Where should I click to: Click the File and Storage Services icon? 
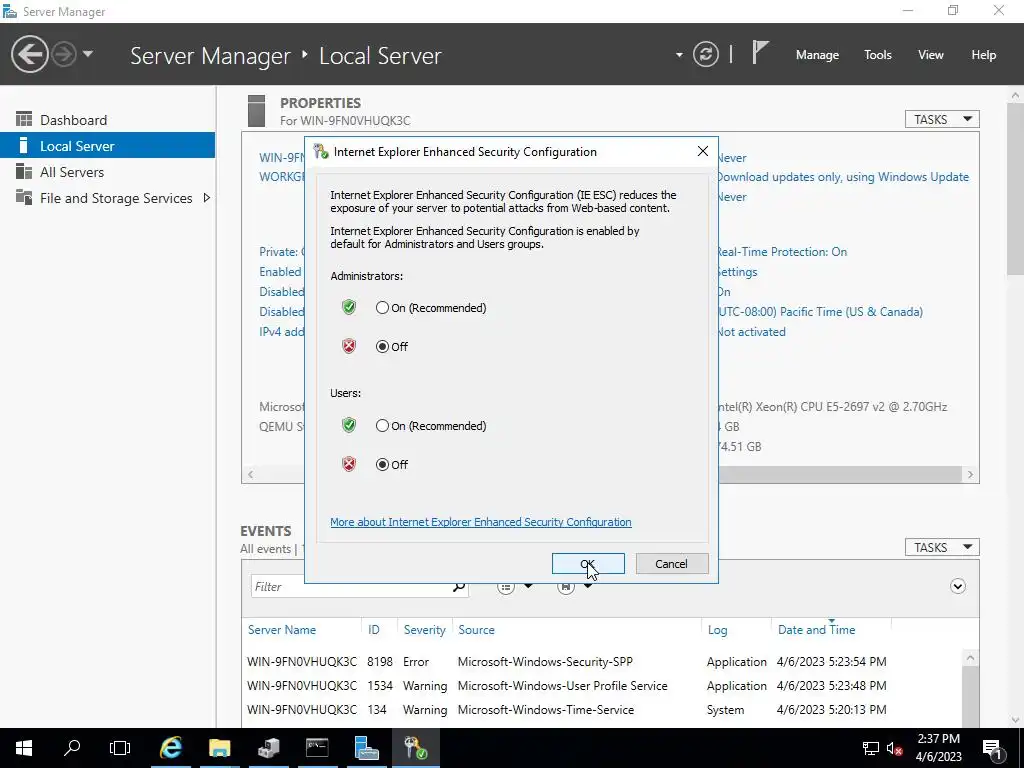24,197
